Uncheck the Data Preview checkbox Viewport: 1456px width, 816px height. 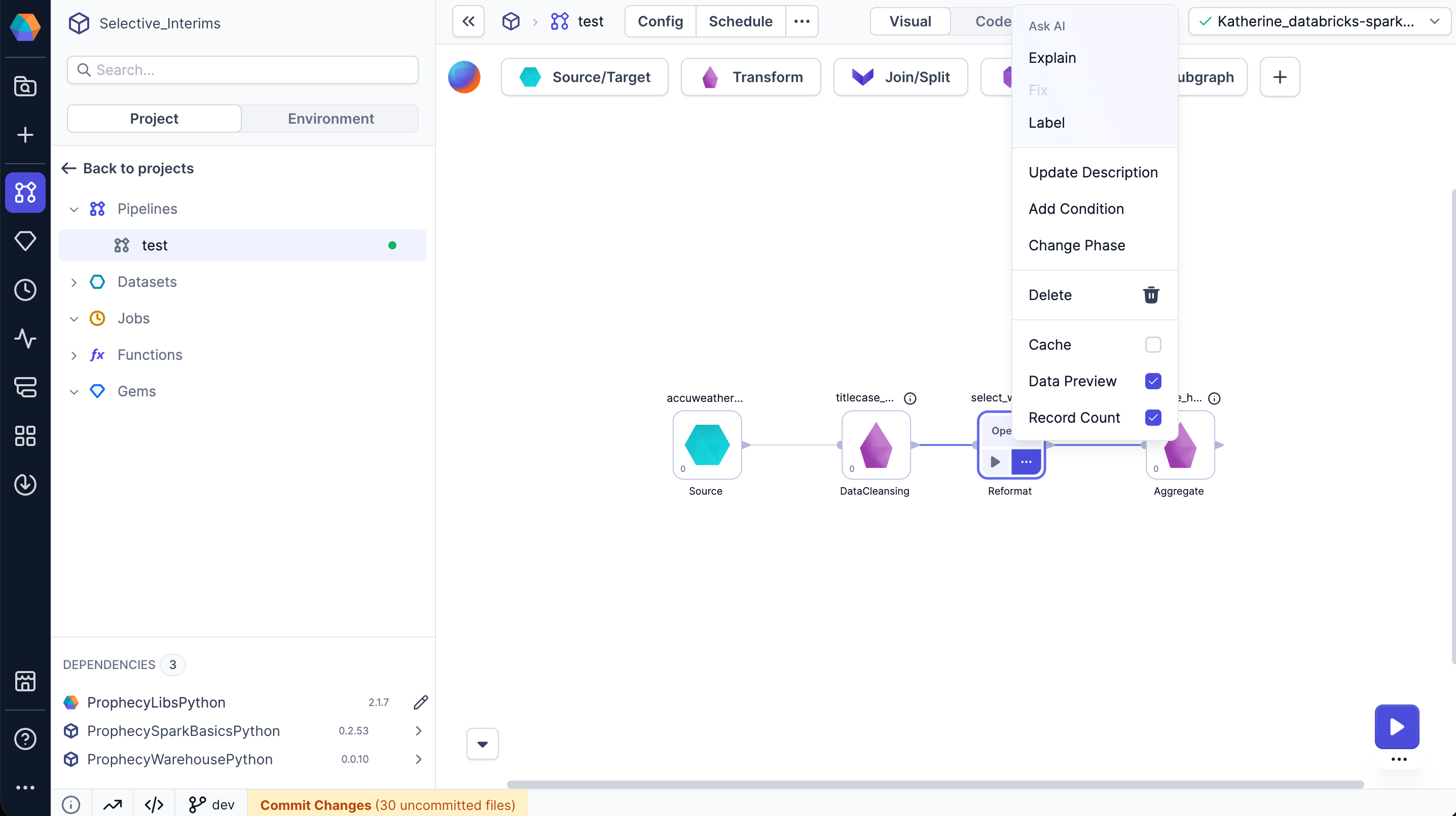(1152, 381)
